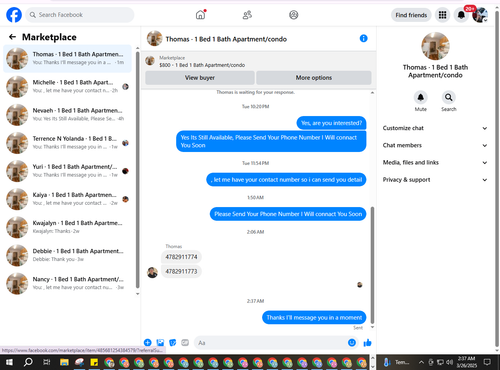500x370 pixels.
Task: Expand Media, files and links section
Action: click(435, 163)
